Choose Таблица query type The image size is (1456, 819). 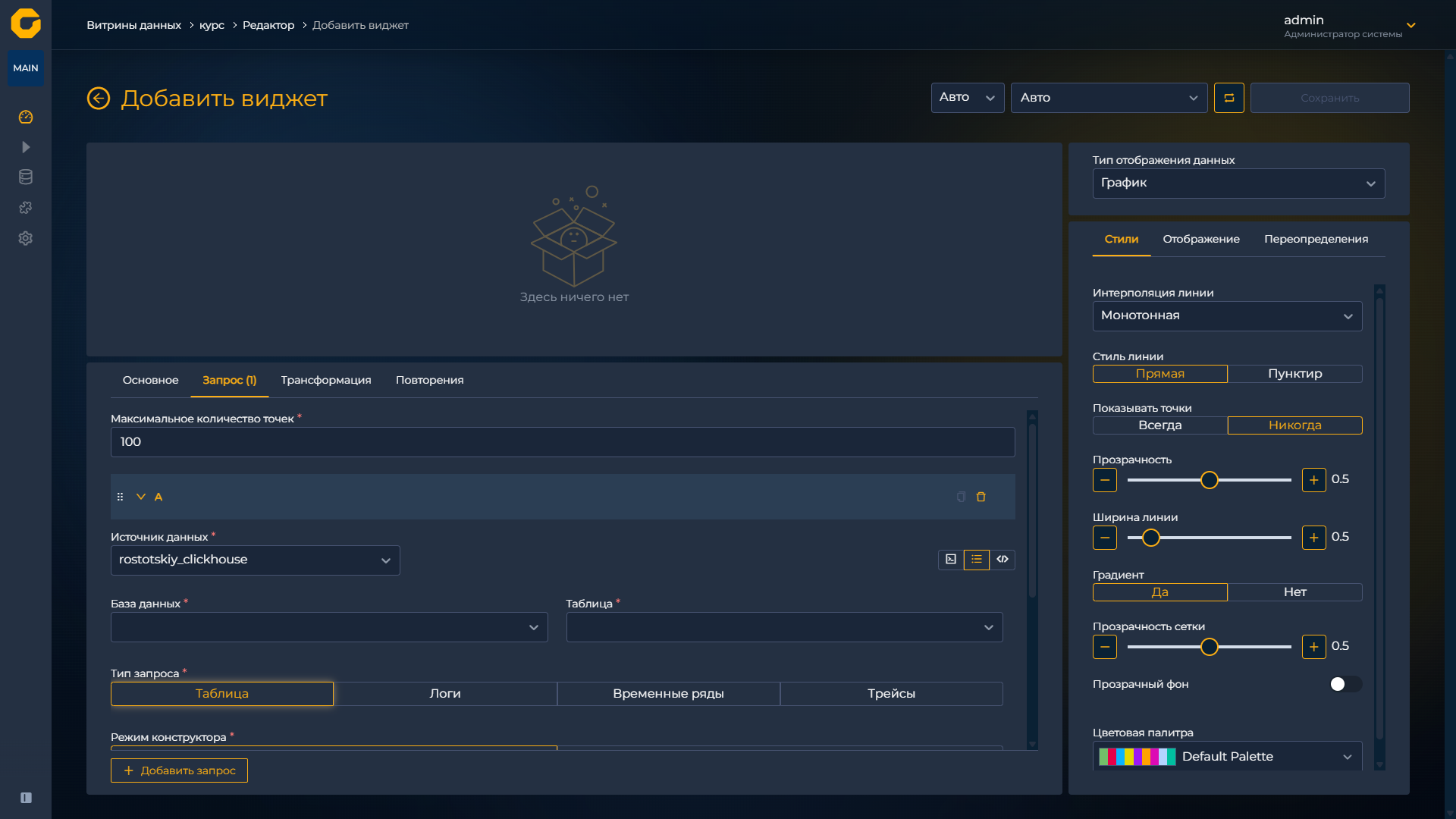[222, 694]
